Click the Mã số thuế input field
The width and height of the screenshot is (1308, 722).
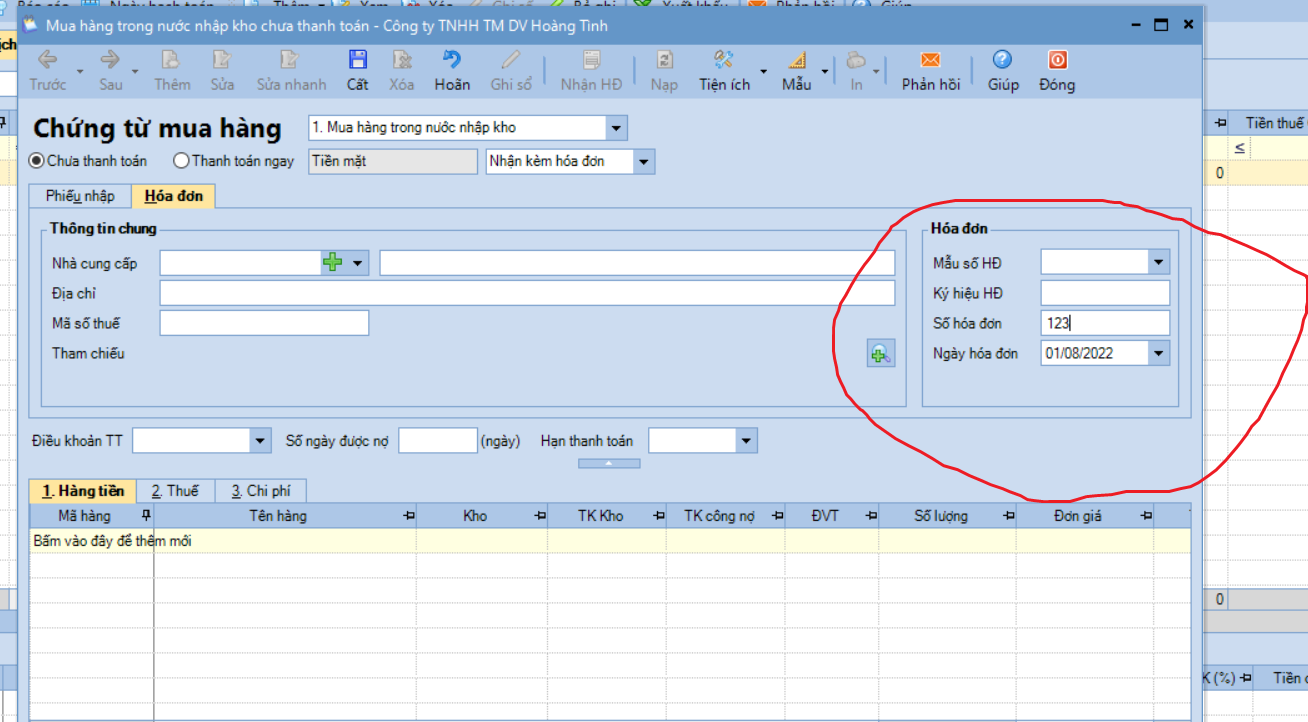264,323
